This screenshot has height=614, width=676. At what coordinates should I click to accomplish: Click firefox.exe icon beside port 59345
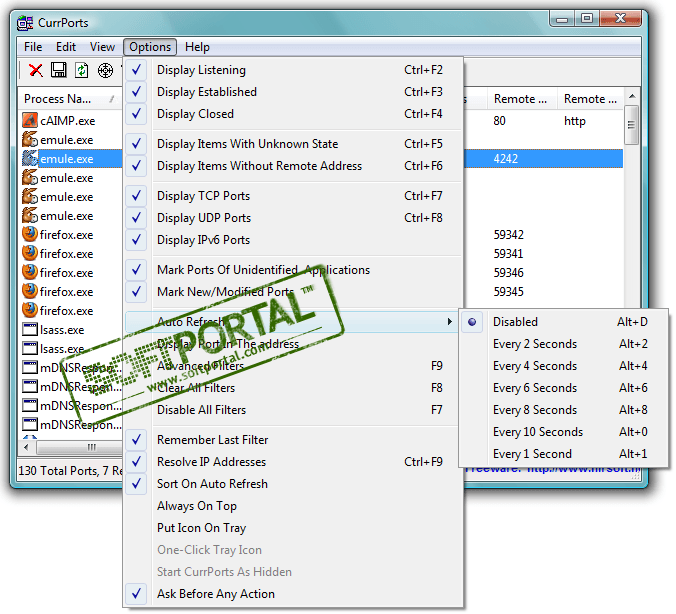(x=30, y=291)
